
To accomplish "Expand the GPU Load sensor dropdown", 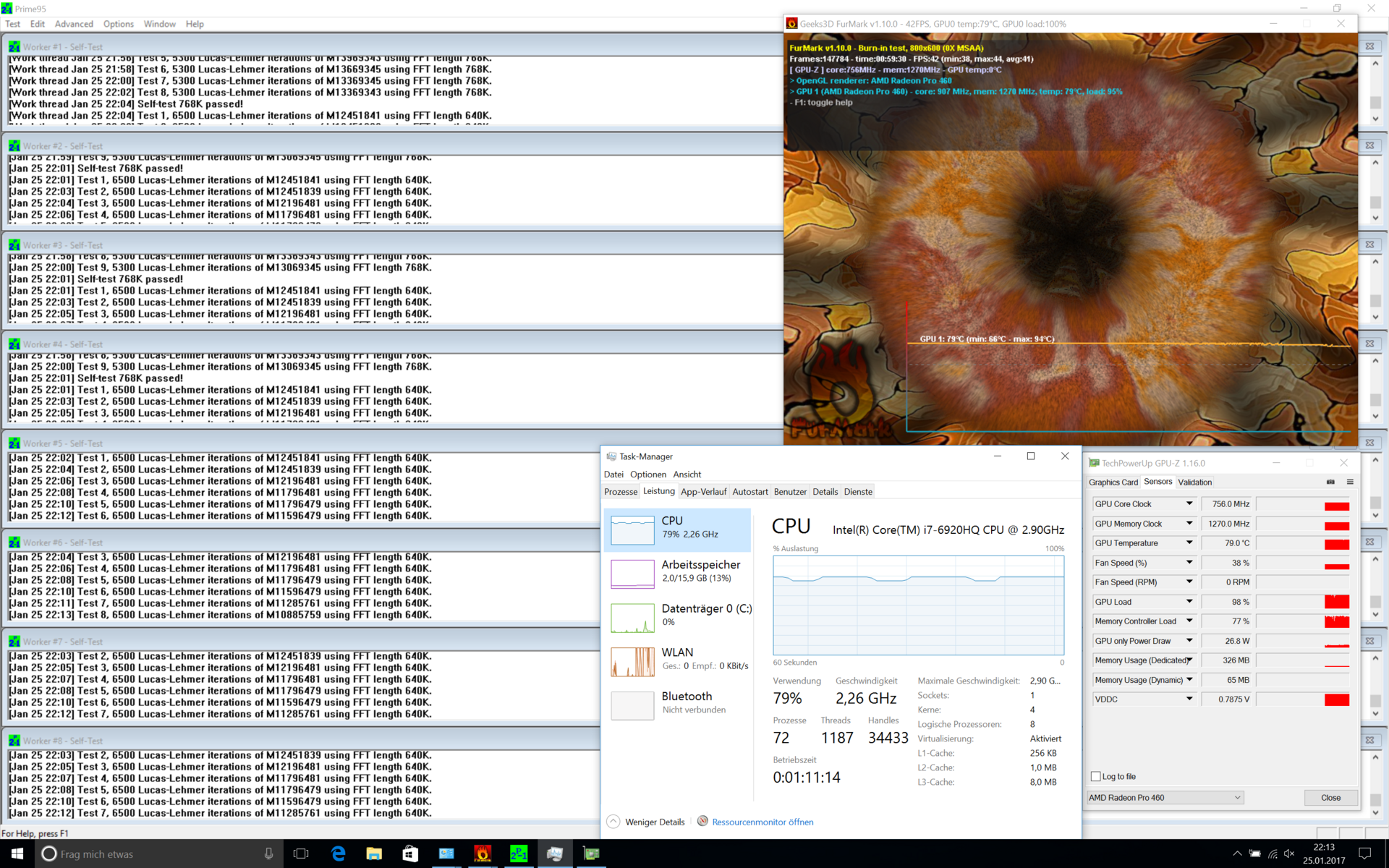I will point(1189,601).
